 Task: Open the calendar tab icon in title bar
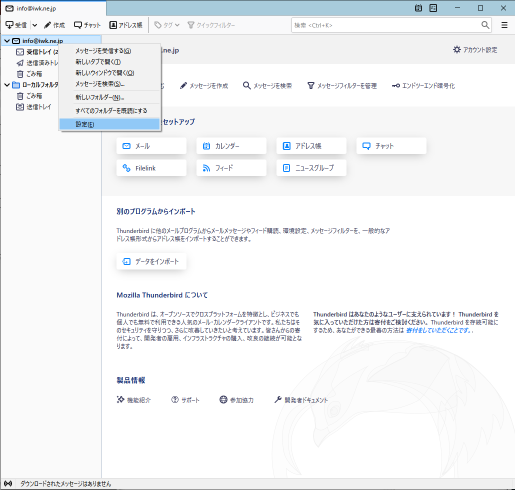tap(418, 8)
